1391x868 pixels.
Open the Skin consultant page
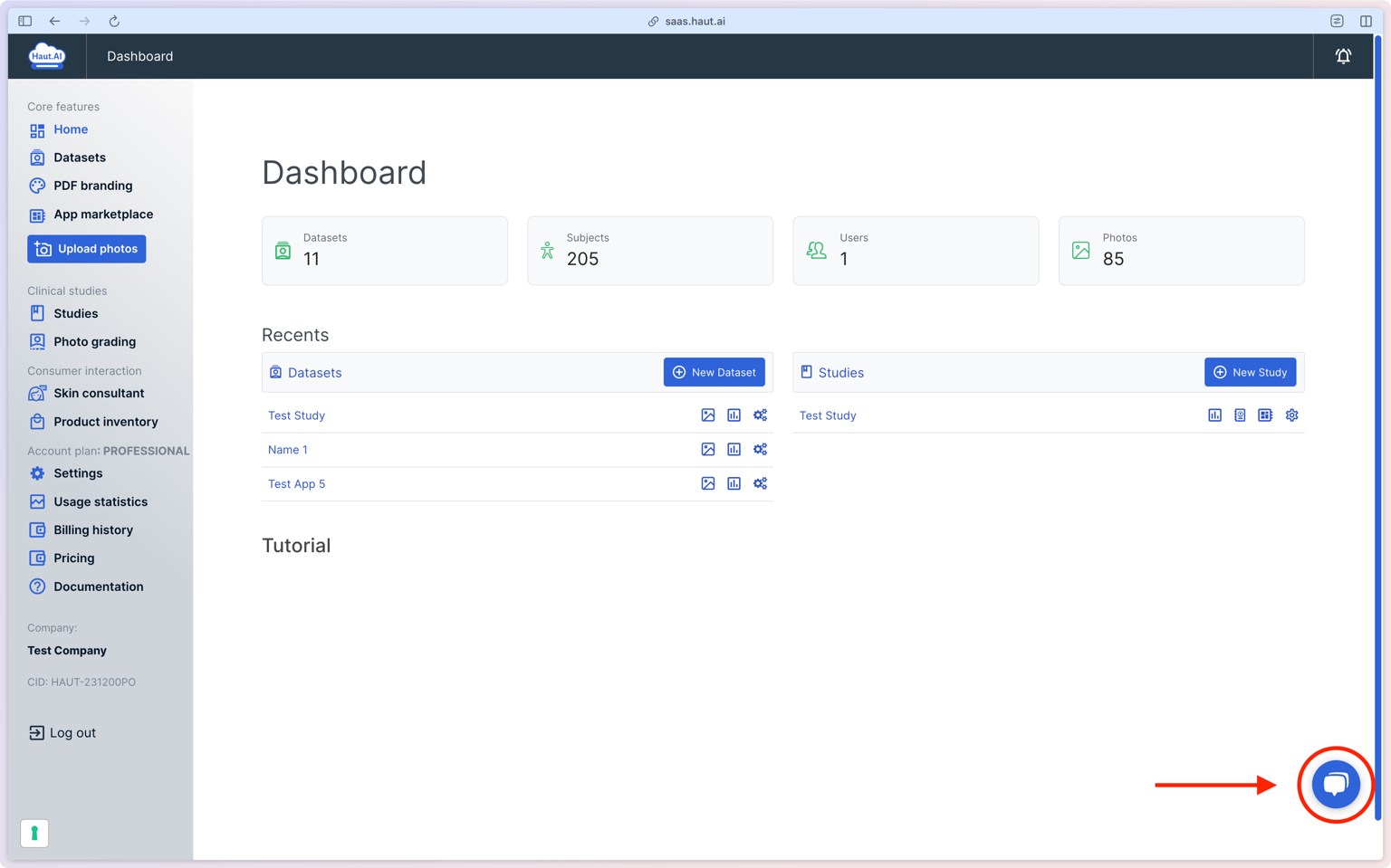point(99,394)
